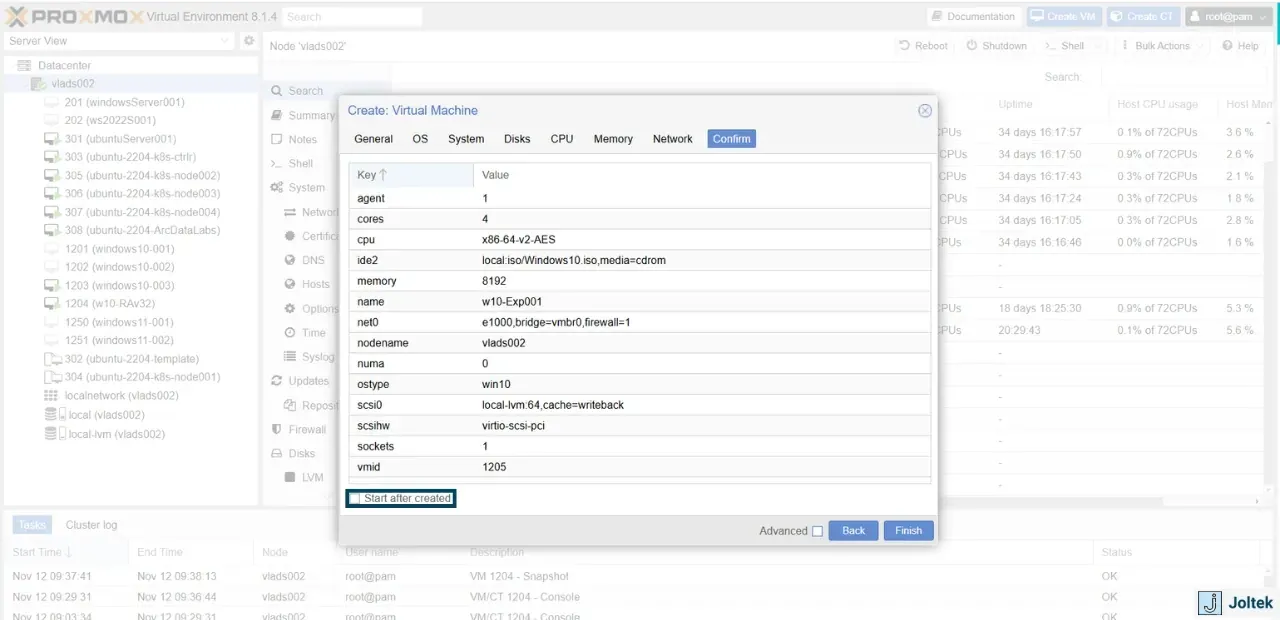Open the System wizard tab
Image resolution: width=1280 pixels, height=620 pixels.
(x=466, y=139)
